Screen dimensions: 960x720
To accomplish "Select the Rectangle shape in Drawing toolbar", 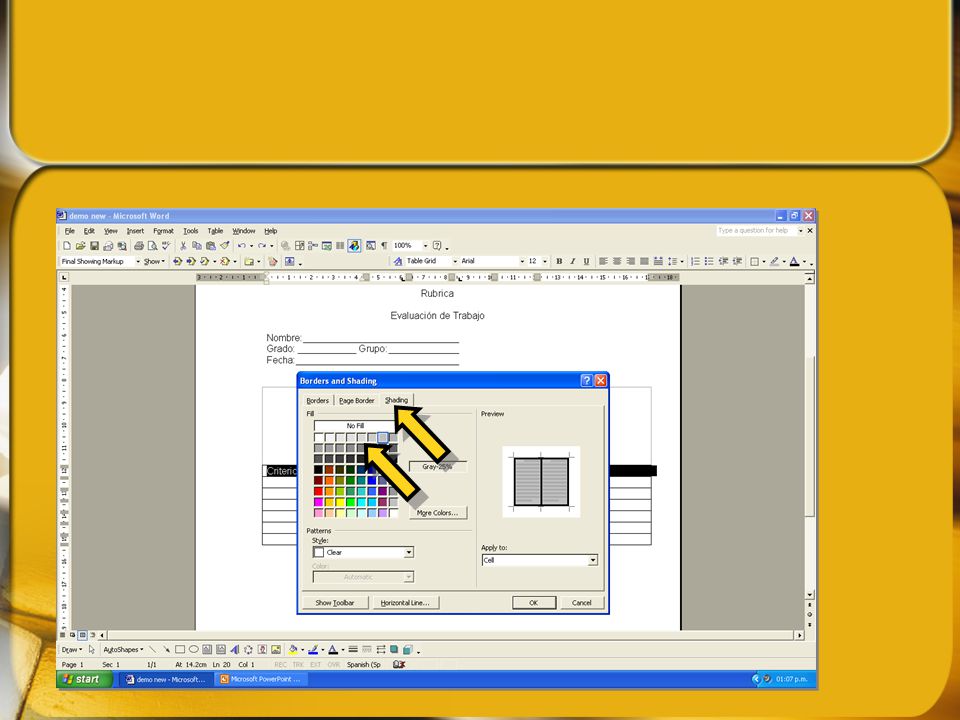I will click(x=180, y=650).
